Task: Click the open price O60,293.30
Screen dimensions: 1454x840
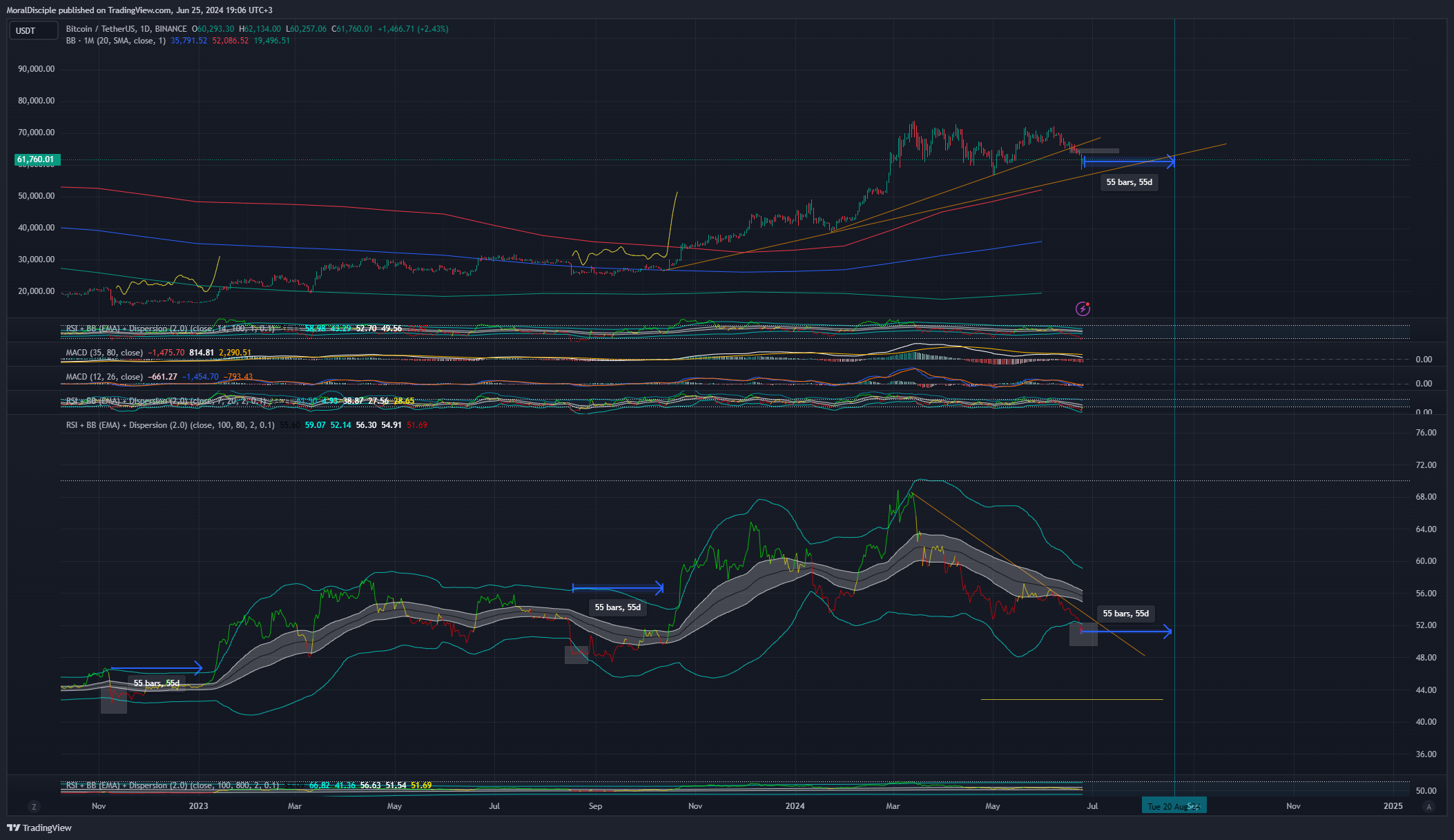Action: coord(213,29)
